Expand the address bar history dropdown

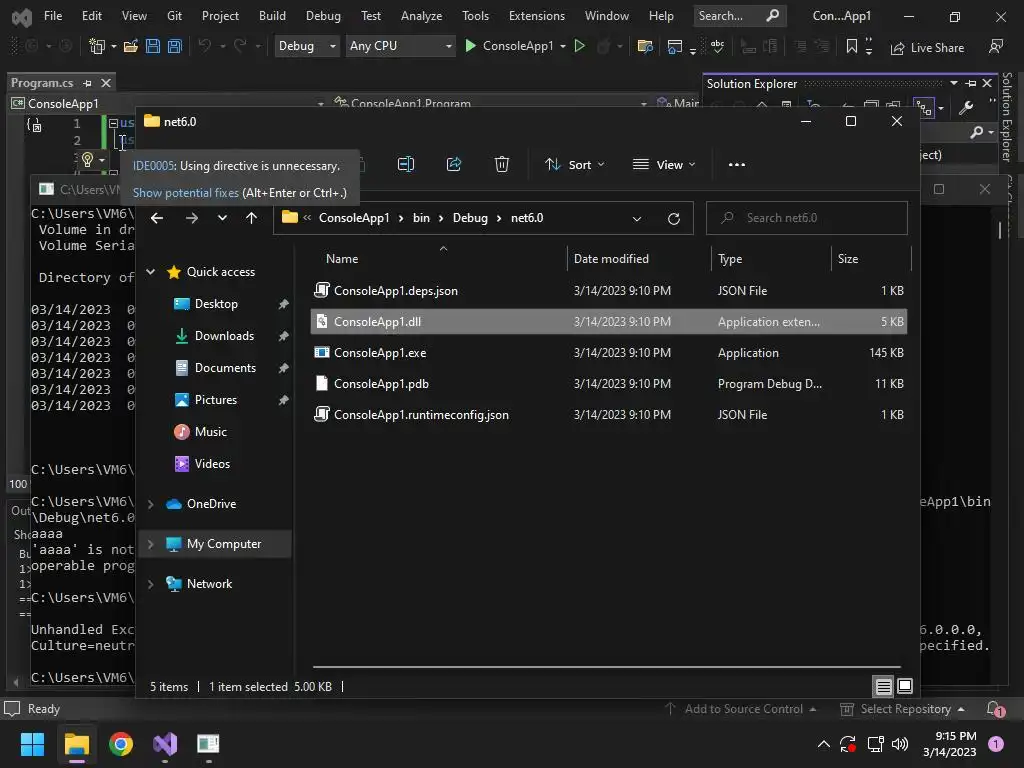pos(637,219)
